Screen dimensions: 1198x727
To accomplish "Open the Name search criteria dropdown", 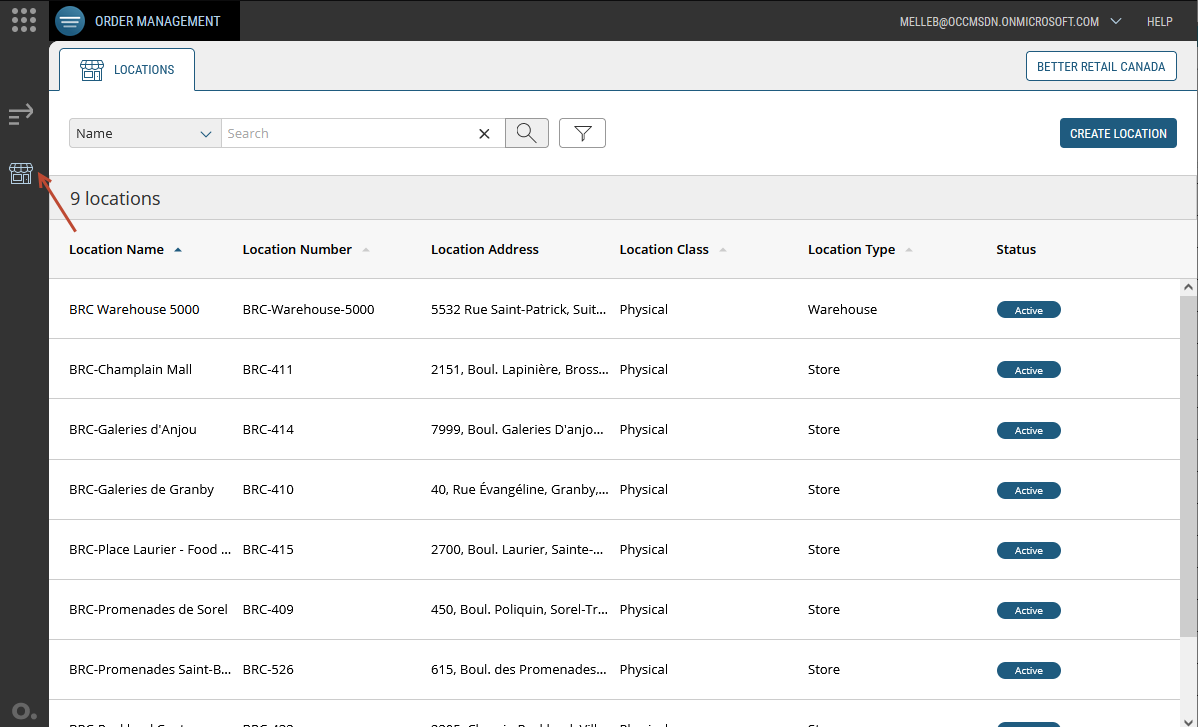I will tap(145, 133).
